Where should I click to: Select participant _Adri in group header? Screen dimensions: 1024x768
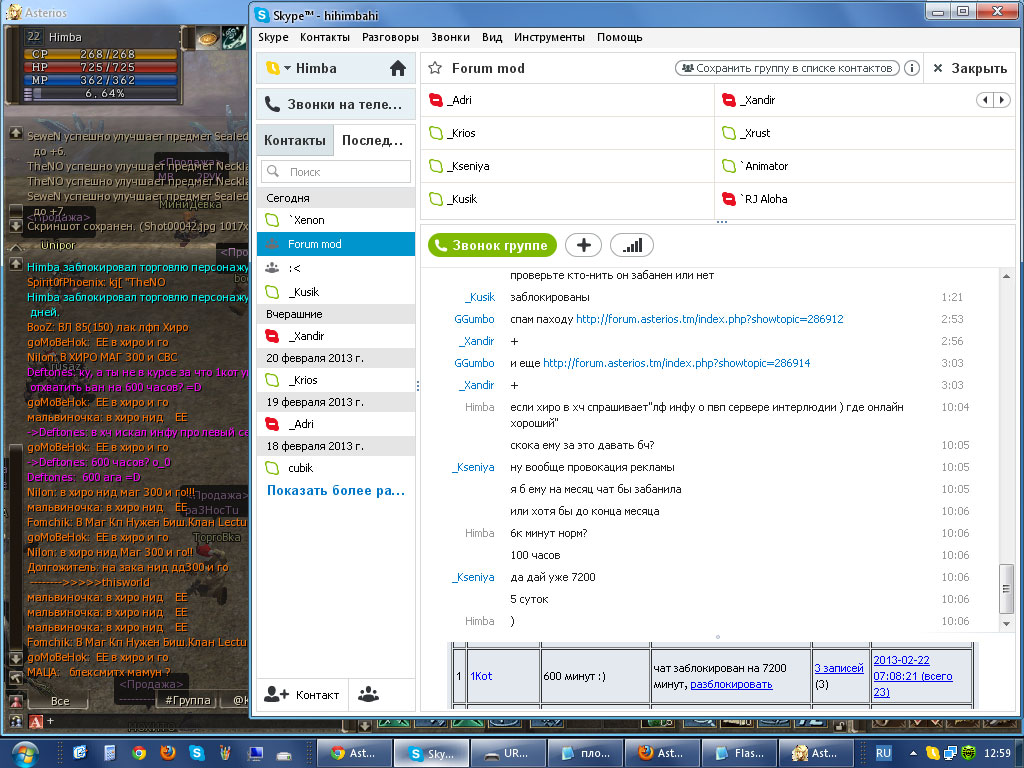click(567, 100)
